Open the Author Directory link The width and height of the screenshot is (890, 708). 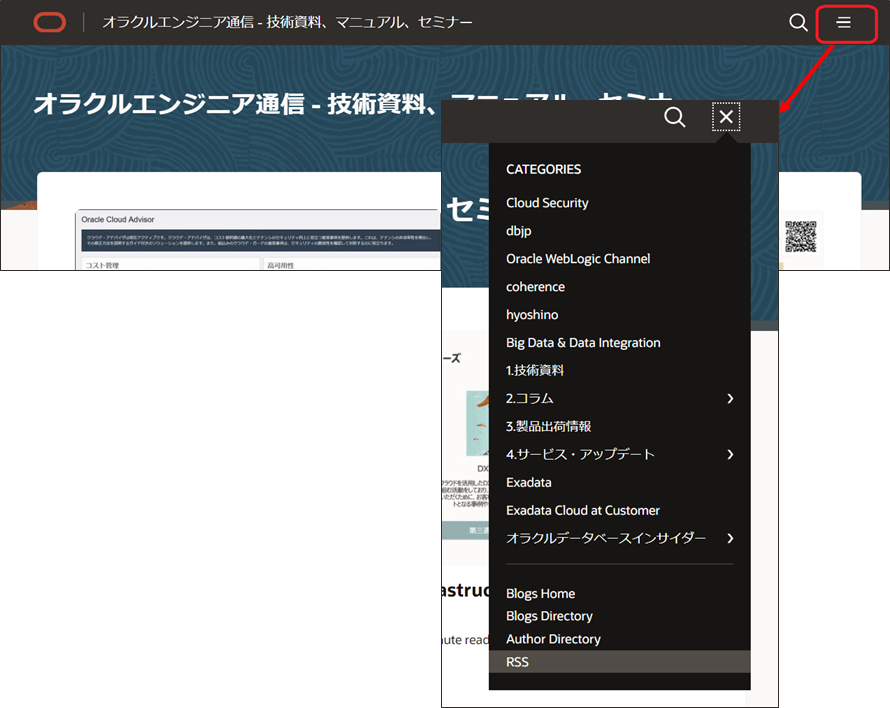coord(553,639)
